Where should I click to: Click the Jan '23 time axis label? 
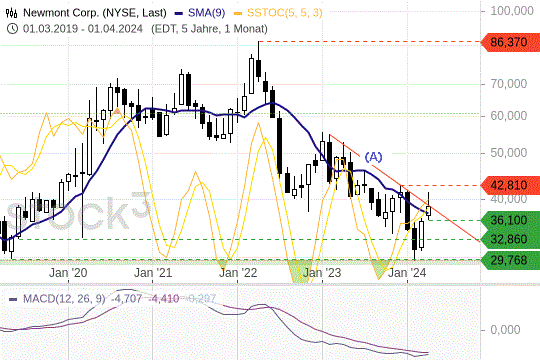pos(322,273)
